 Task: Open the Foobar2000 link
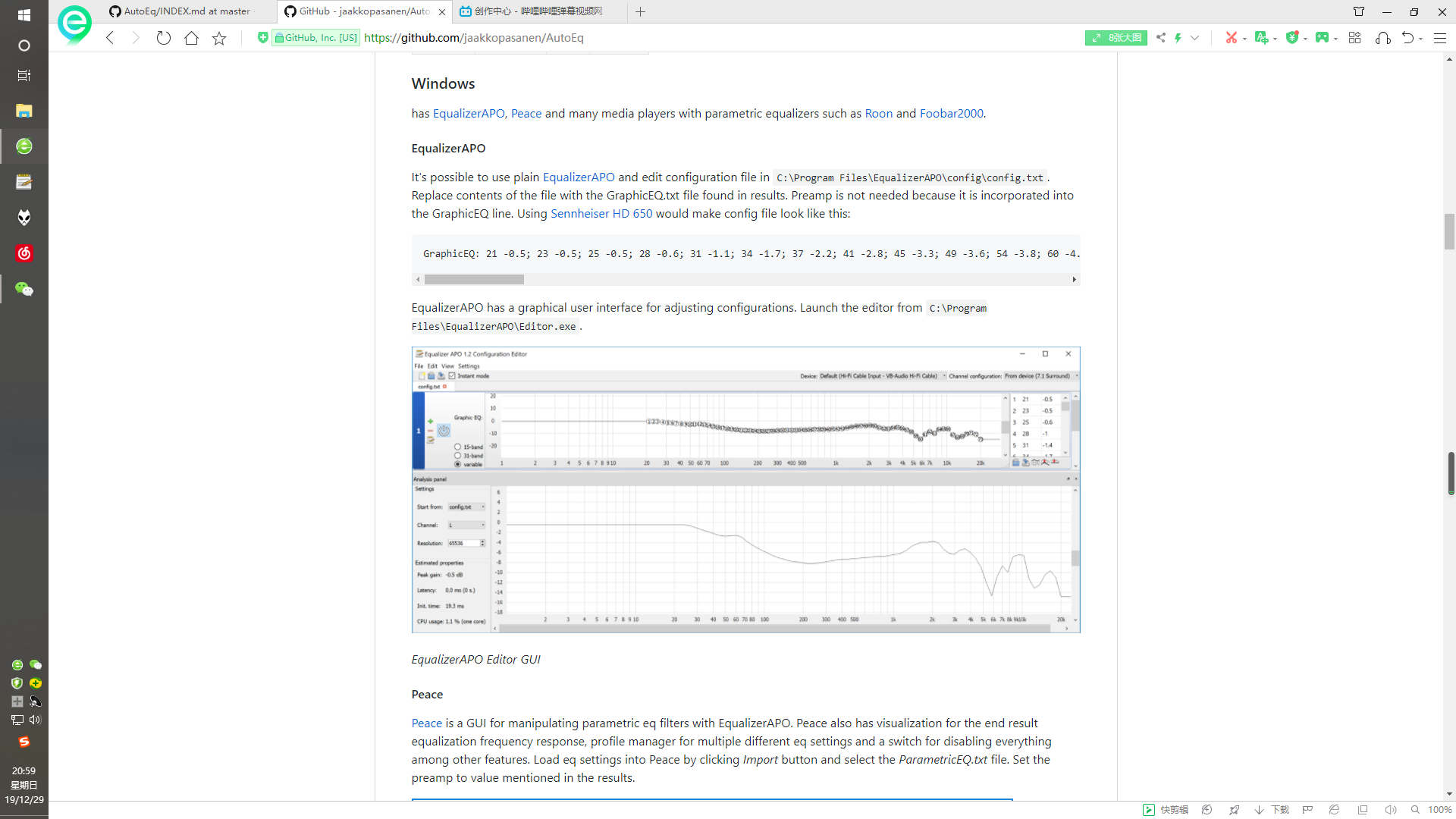point(951,114)
